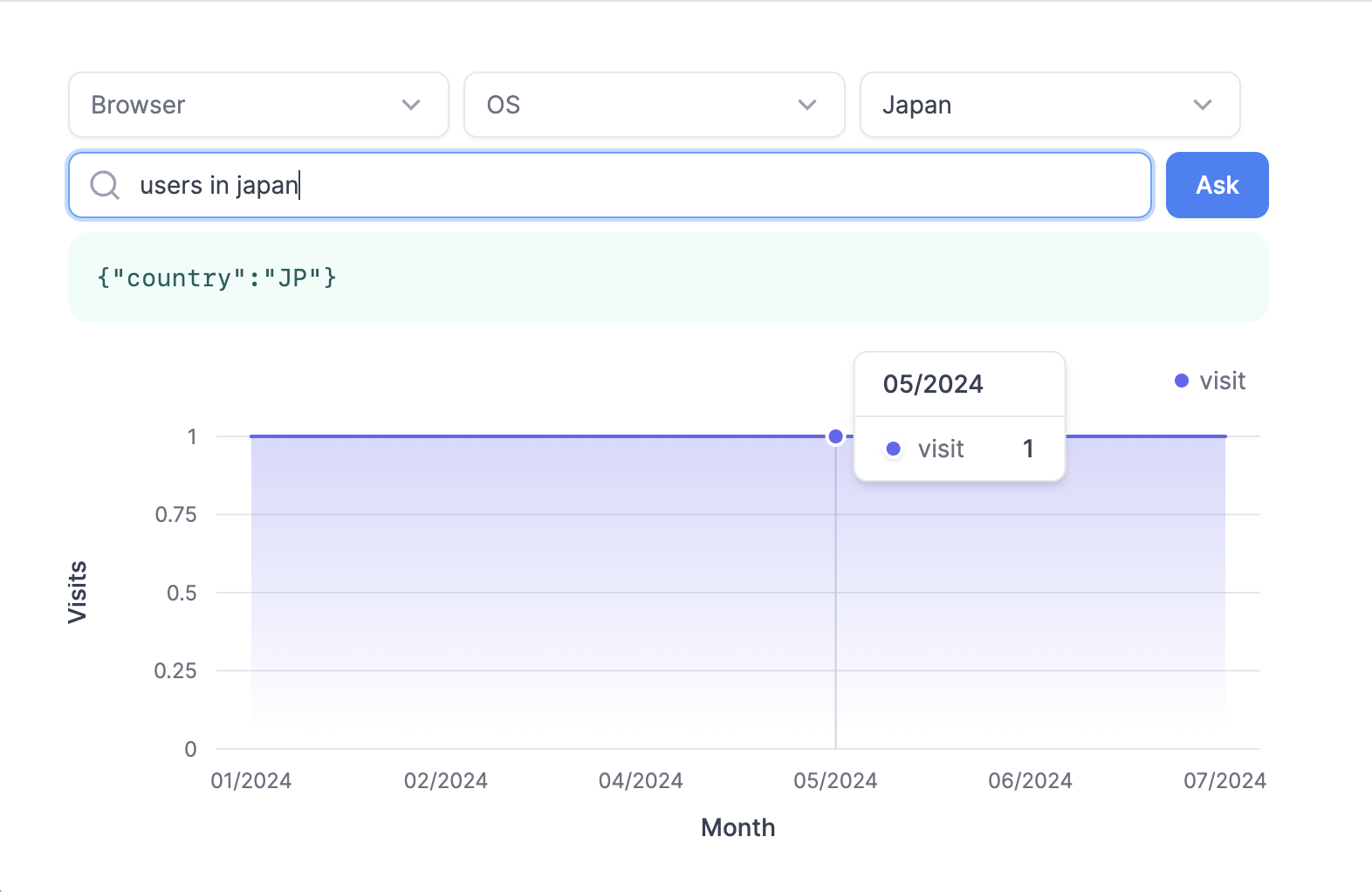Click the {"country":"JP"} query result text

217,278
